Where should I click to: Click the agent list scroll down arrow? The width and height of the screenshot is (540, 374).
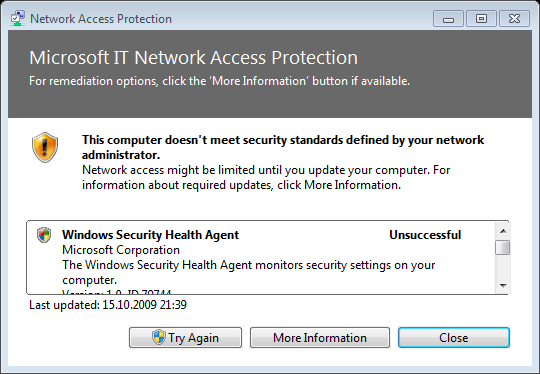click(x=503, y=285)
